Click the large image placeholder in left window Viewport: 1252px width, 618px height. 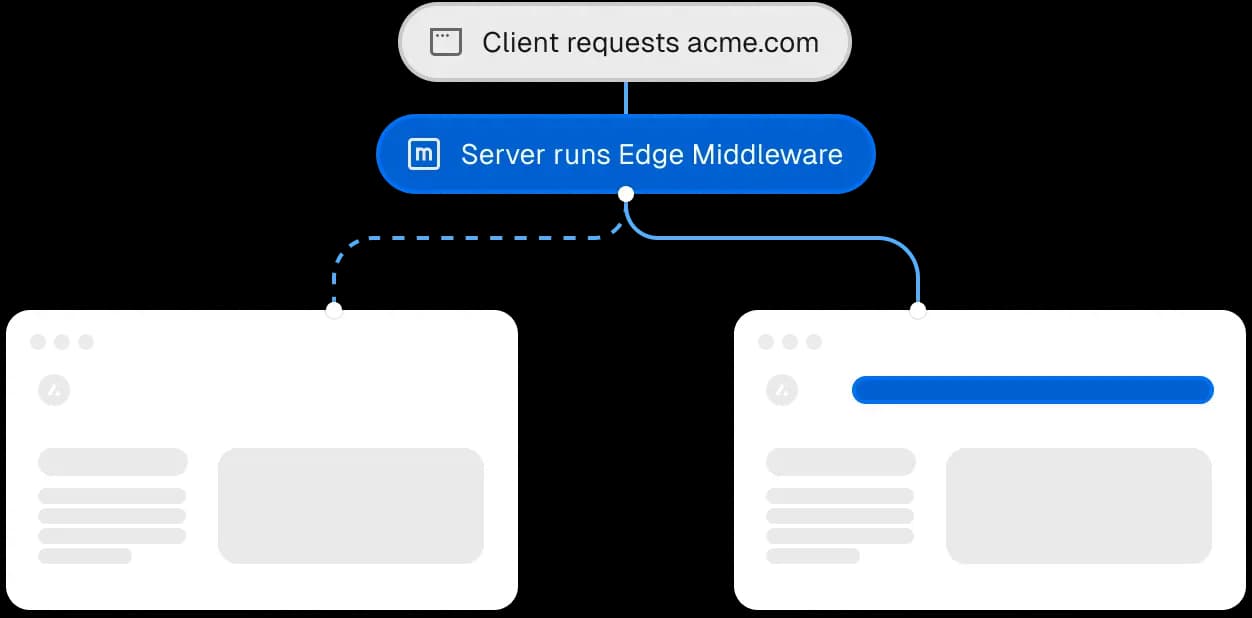[x=351, y=506]
